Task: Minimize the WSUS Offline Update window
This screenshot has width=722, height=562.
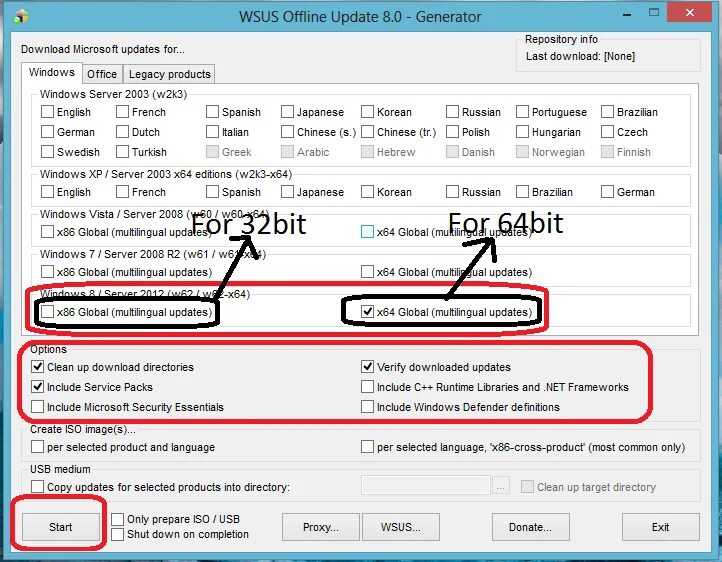Action: 627,13
